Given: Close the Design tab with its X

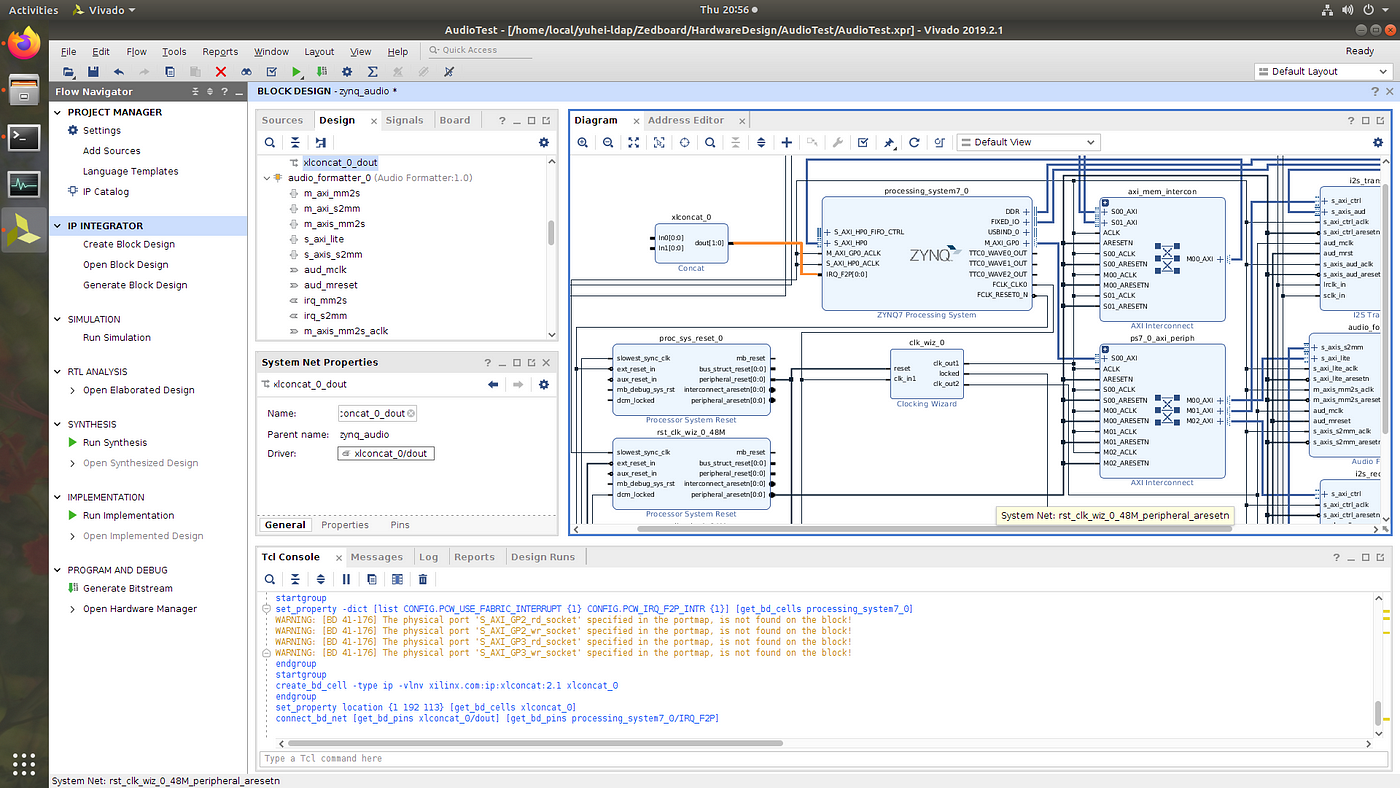Looking at the screenshot, I should (x=373, y=121).
